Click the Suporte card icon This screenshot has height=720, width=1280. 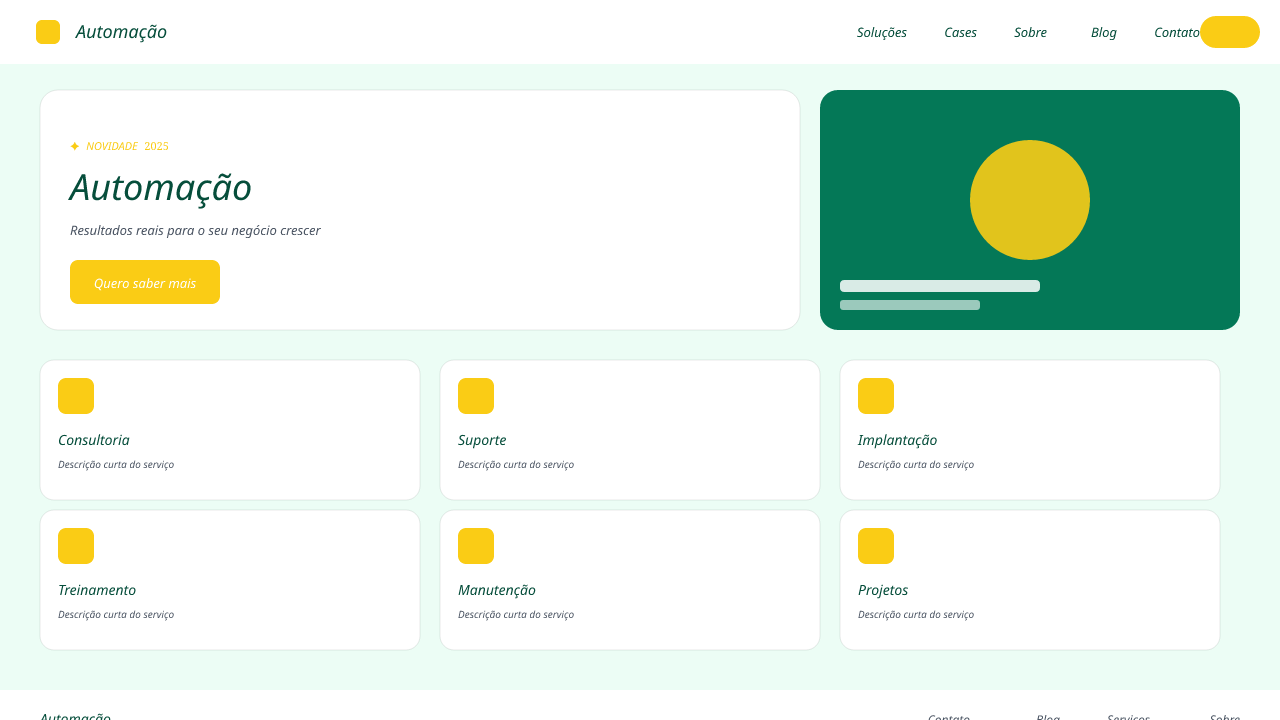476,396
